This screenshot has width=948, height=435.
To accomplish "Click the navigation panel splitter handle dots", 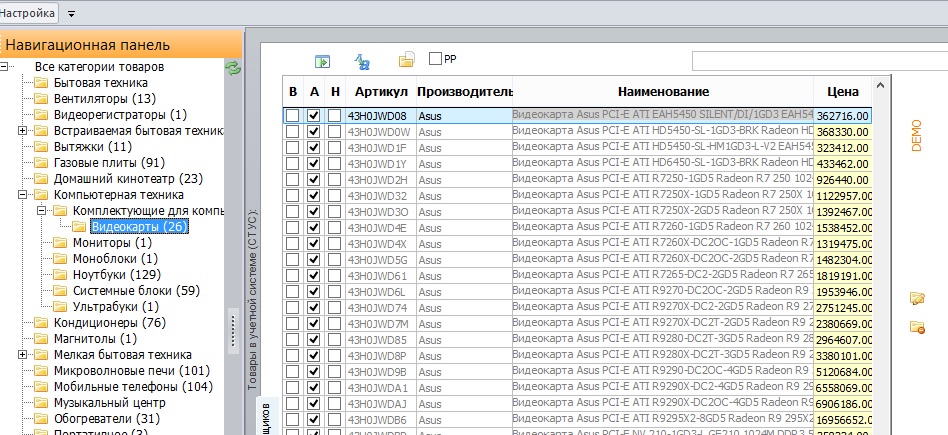I will [234, 330].
